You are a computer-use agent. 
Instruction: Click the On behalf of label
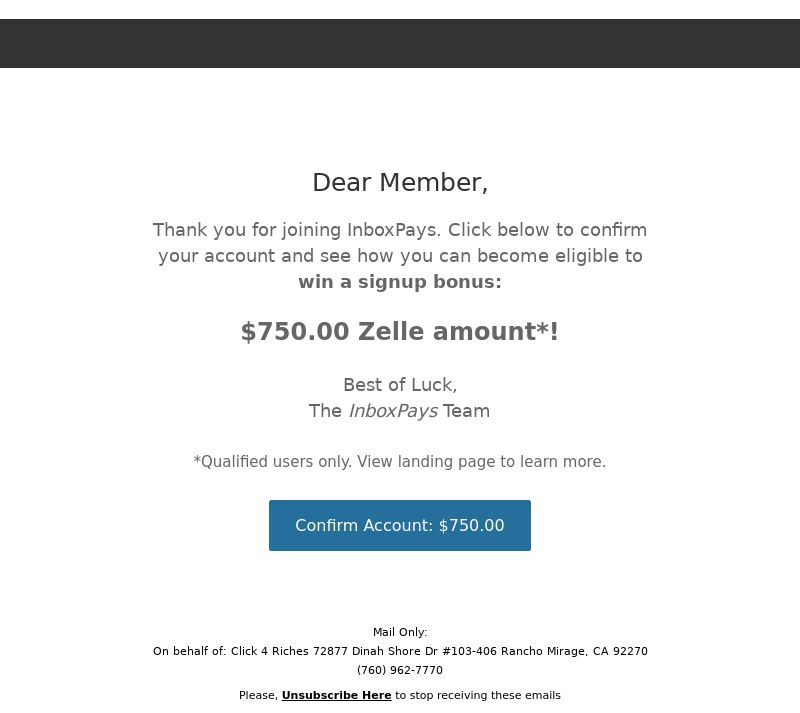[x=189, y=651]
